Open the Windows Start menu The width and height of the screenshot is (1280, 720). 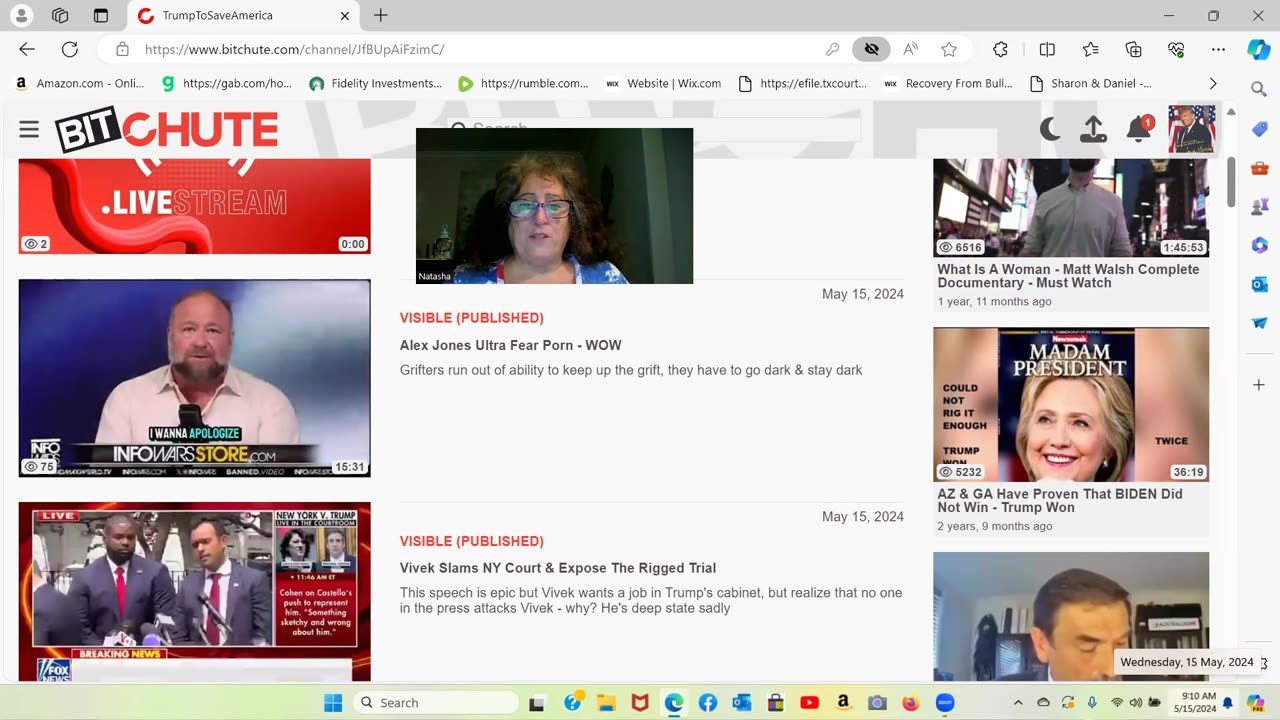333,702
